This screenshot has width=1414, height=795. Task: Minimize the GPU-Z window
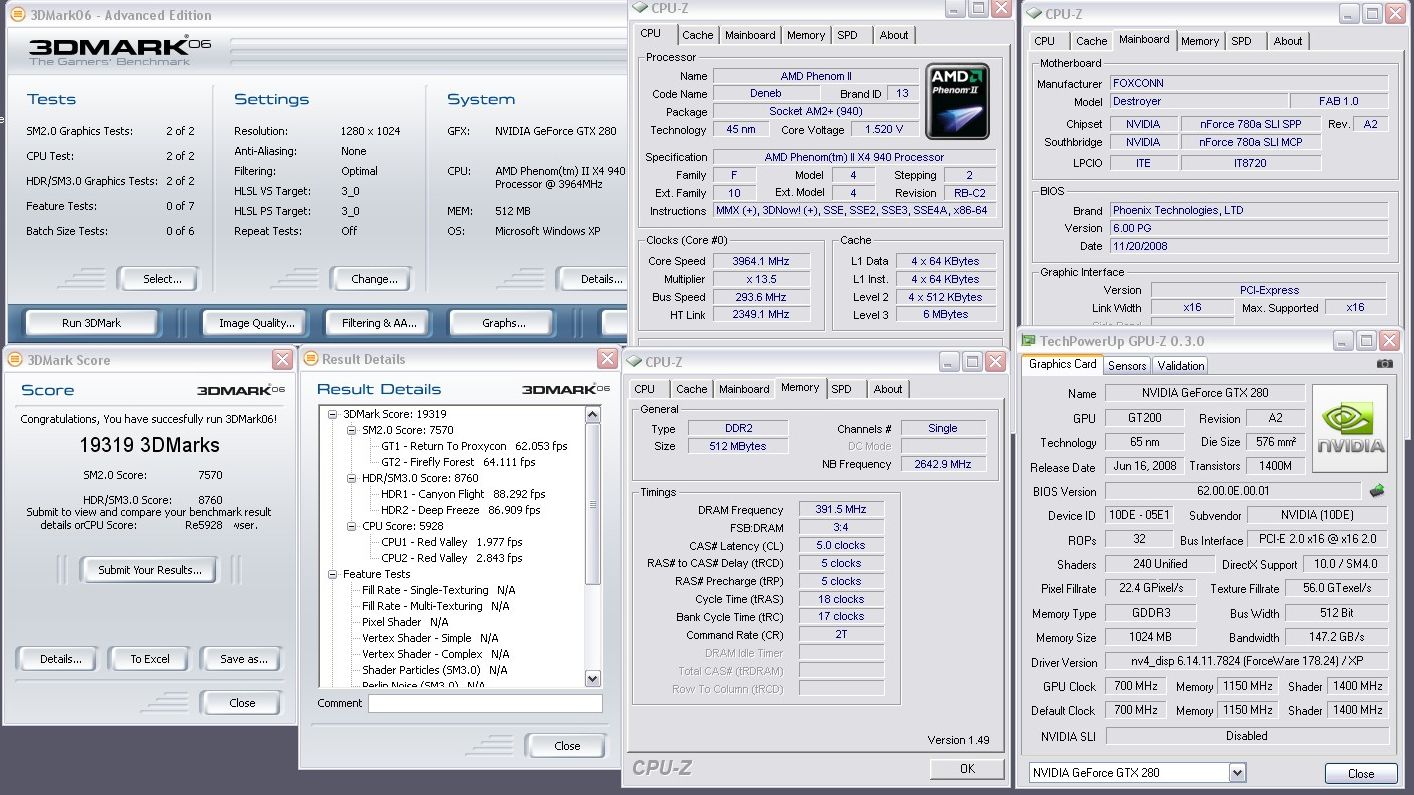(1343, 341)
